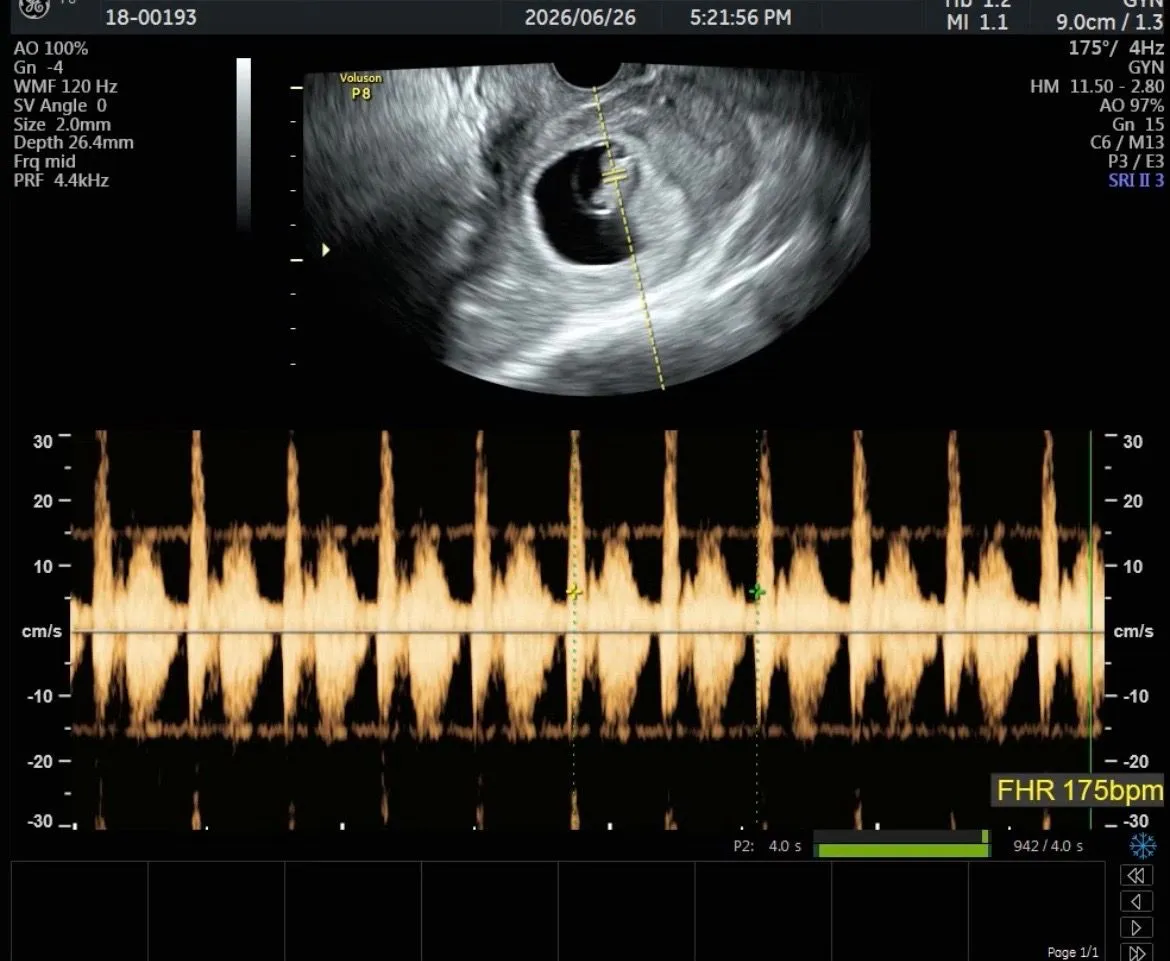Image resolution: width=1170 pixels, height=961 pixels.
Task: Select the first empty clipboard thumbnail slot
Action: coord(80,911)
